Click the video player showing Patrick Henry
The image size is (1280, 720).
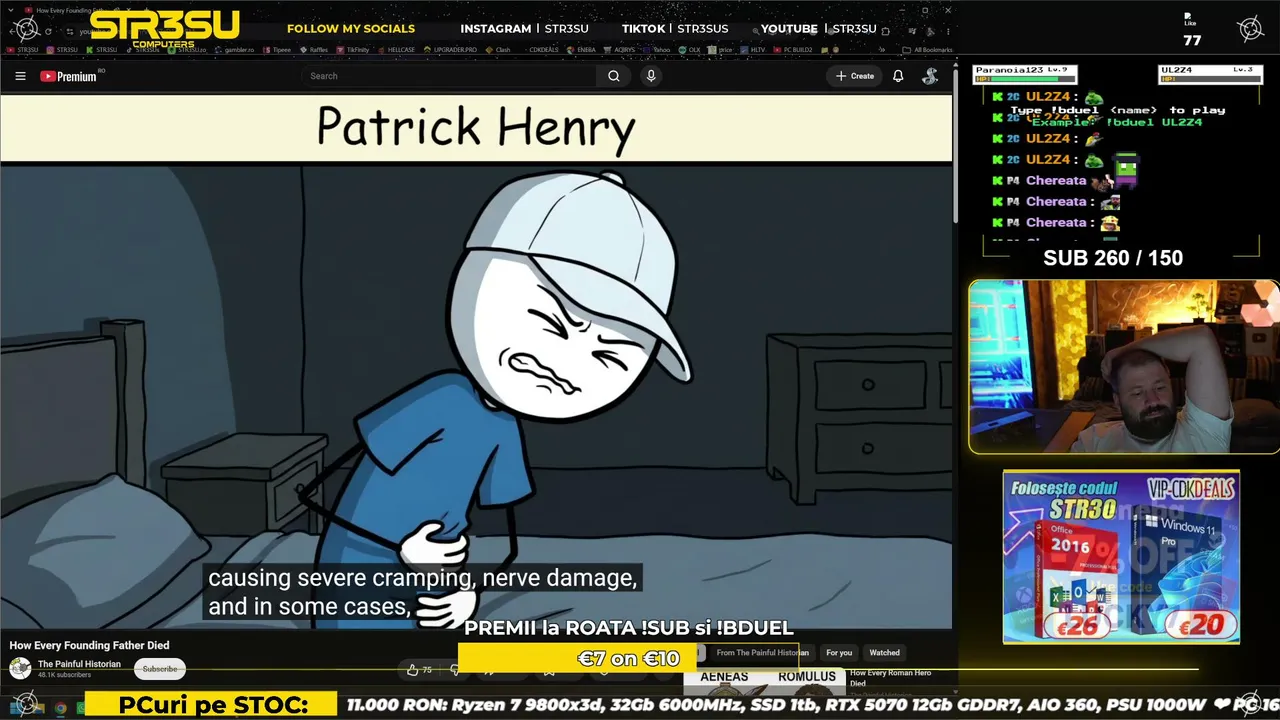point(476,362)
